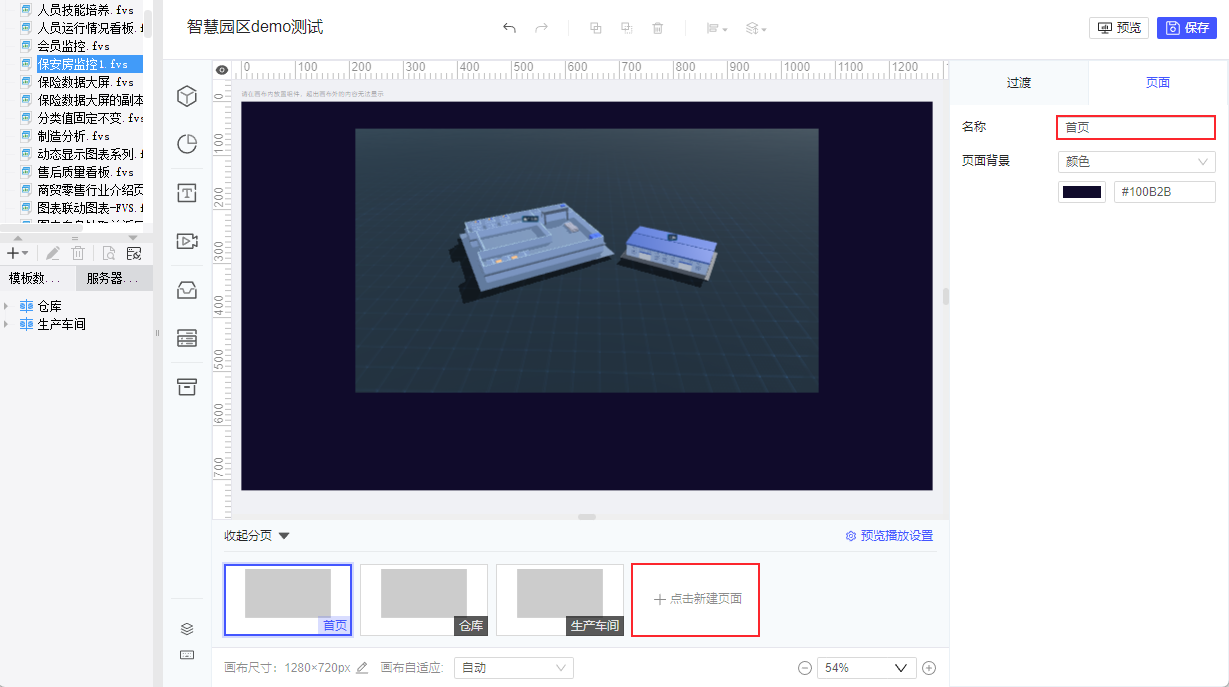Open file 保险数据大屏.fvs
Screen dimensions: 1229x687
click(85, 82)
